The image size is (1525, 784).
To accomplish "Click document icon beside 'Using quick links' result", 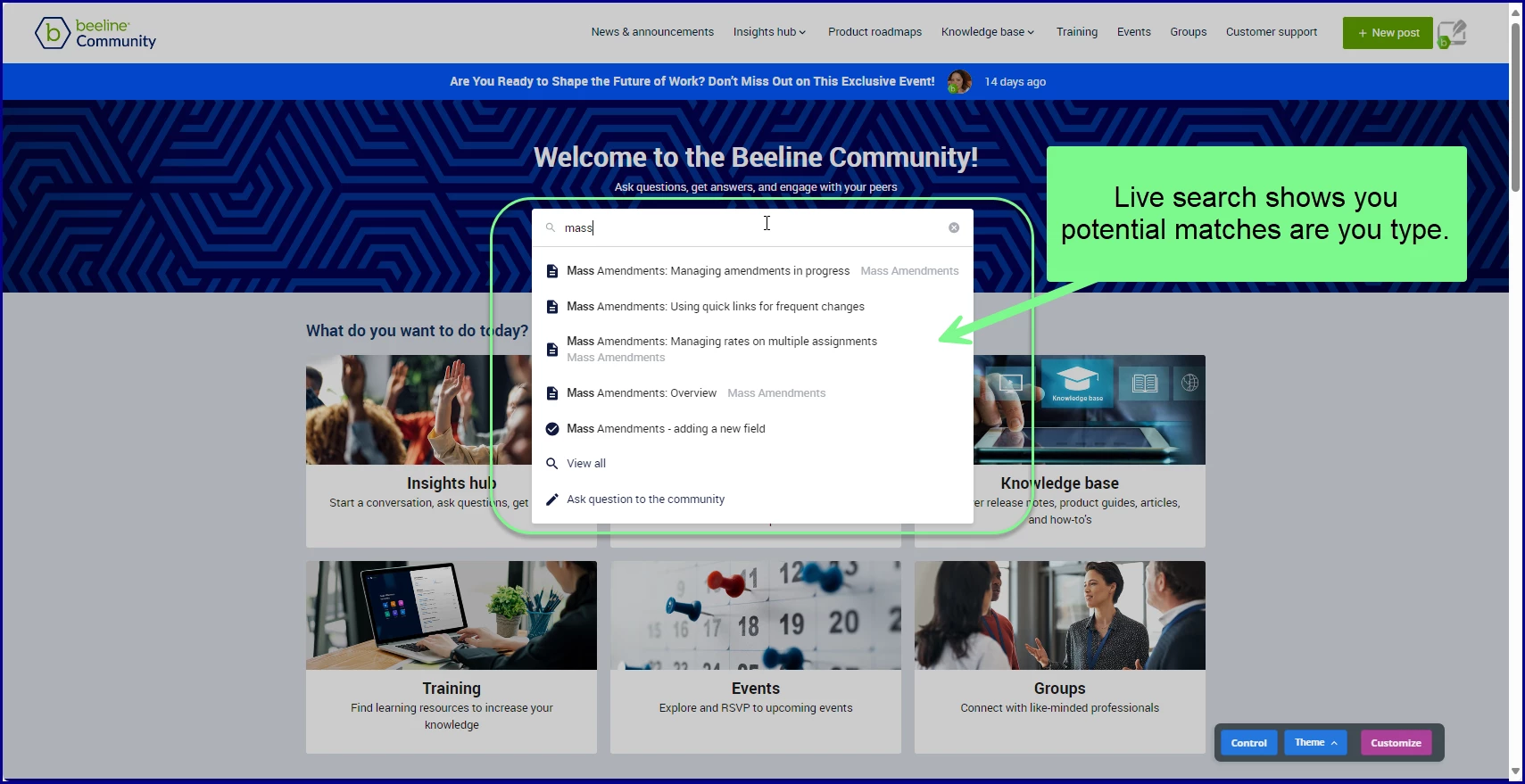I will (x=552, y=307).
